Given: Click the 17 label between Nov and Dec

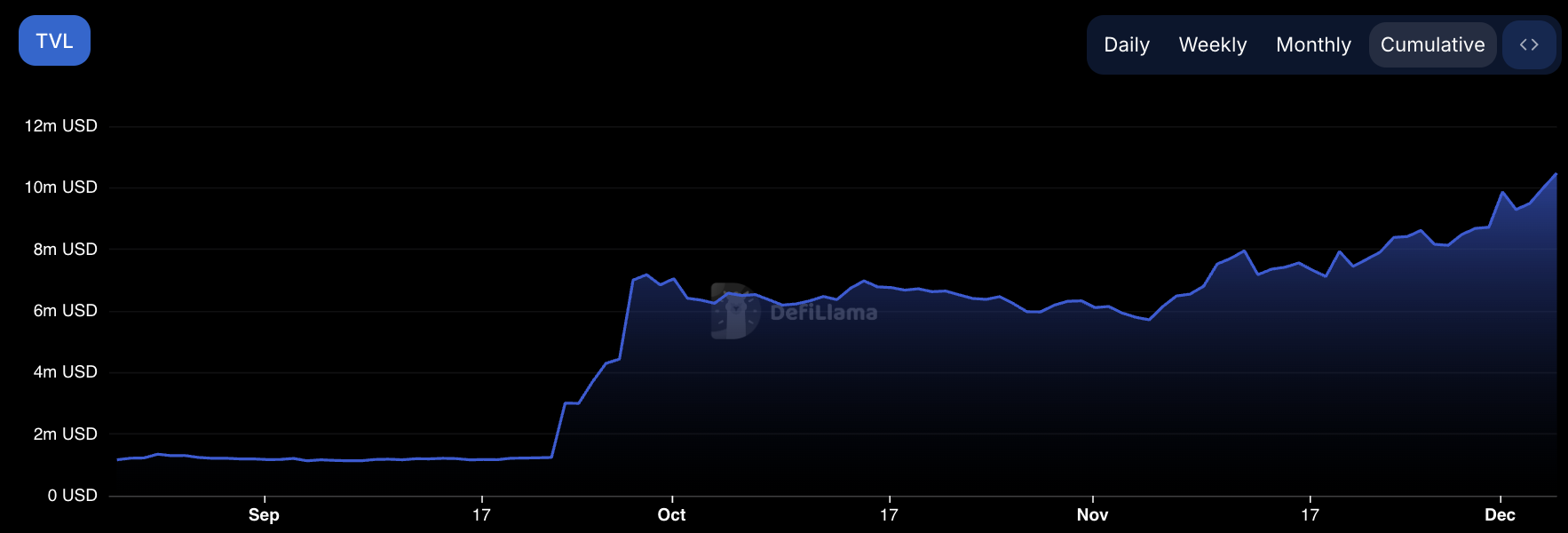Looking at the screenshot, I should tap(1310, 514).
